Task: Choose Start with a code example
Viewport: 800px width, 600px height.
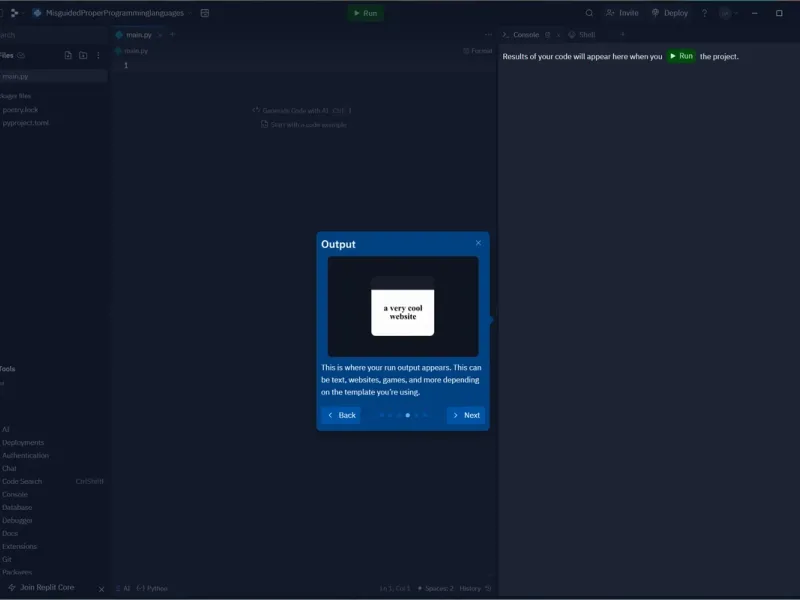Action: (304, 124)
